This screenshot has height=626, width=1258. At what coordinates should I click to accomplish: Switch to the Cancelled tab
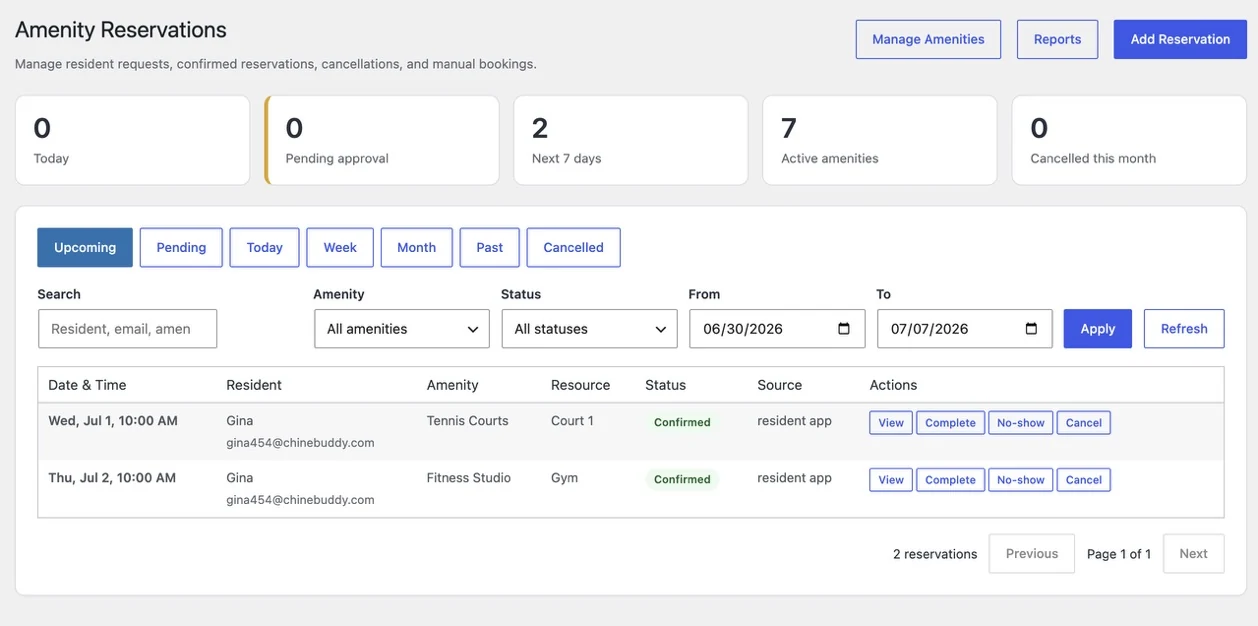[x=573, y=248]
